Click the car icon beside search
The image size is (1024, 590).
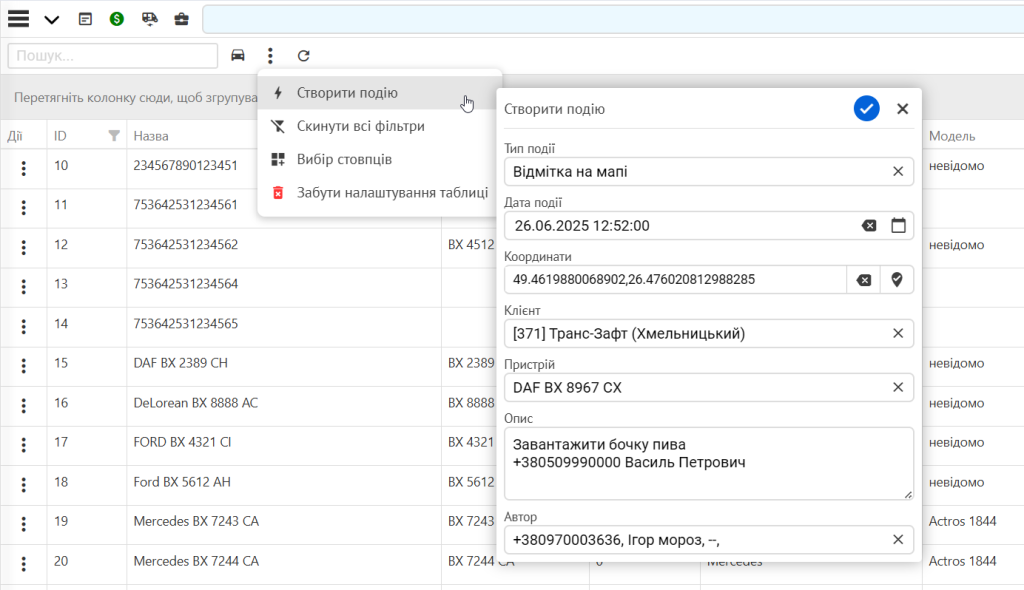pos(238,56)
